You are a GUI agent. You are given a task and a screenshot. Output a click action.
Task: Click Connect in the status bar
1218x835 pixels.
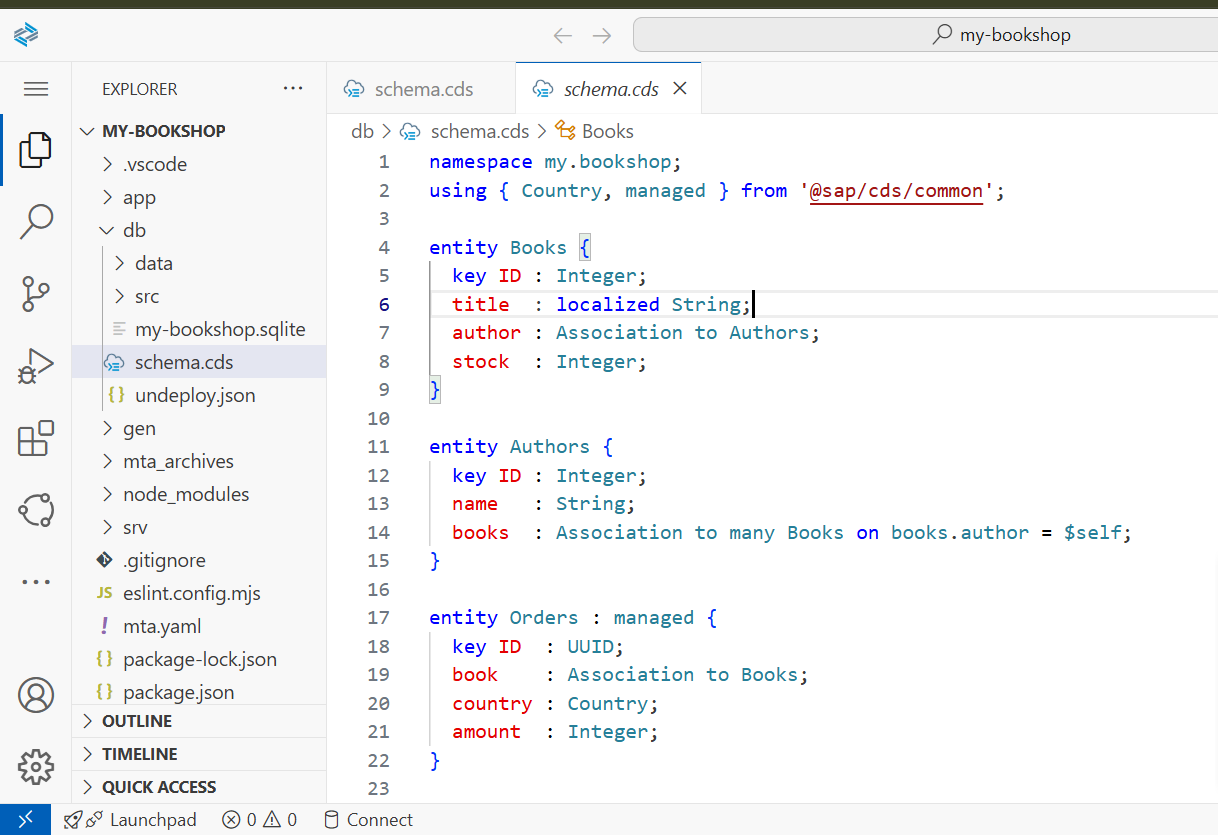367,819
